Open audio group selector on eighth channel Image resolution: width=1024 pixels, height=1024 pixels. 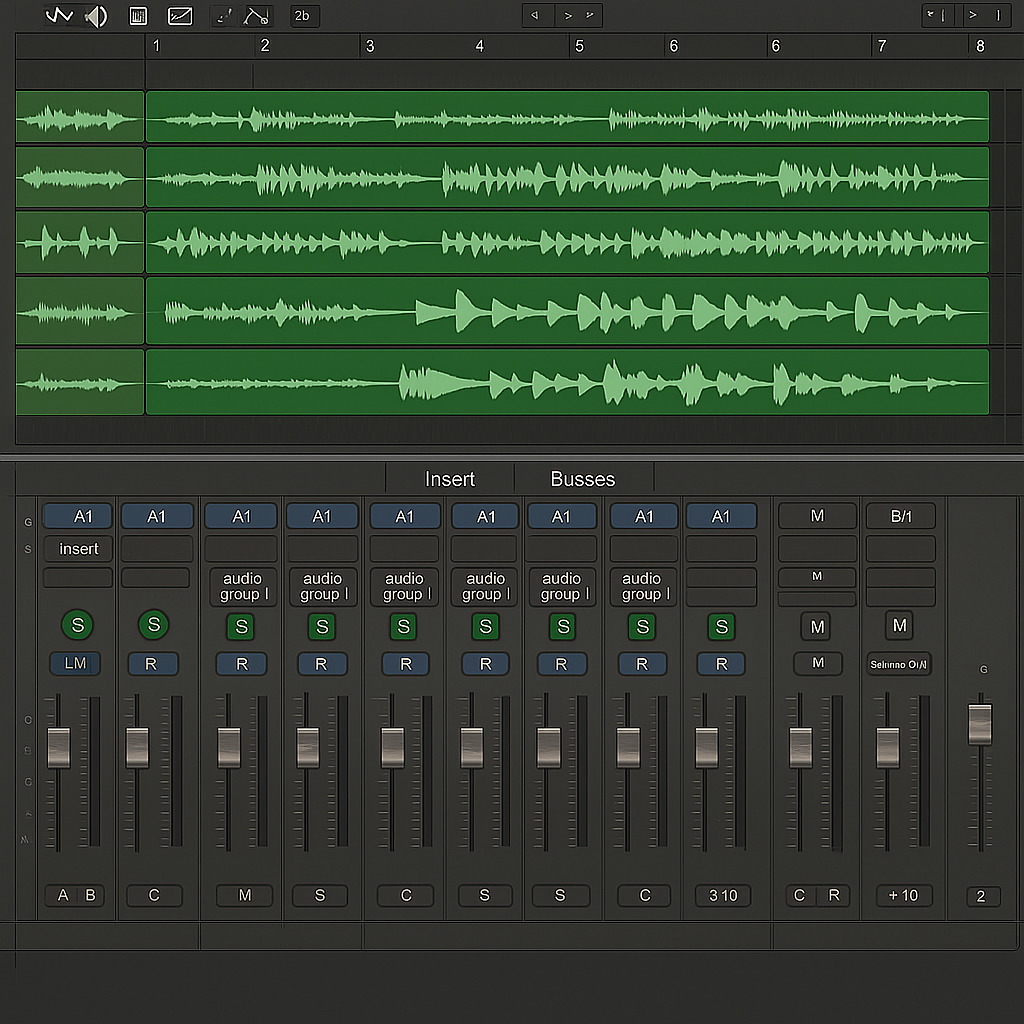[x=643, y=586]
